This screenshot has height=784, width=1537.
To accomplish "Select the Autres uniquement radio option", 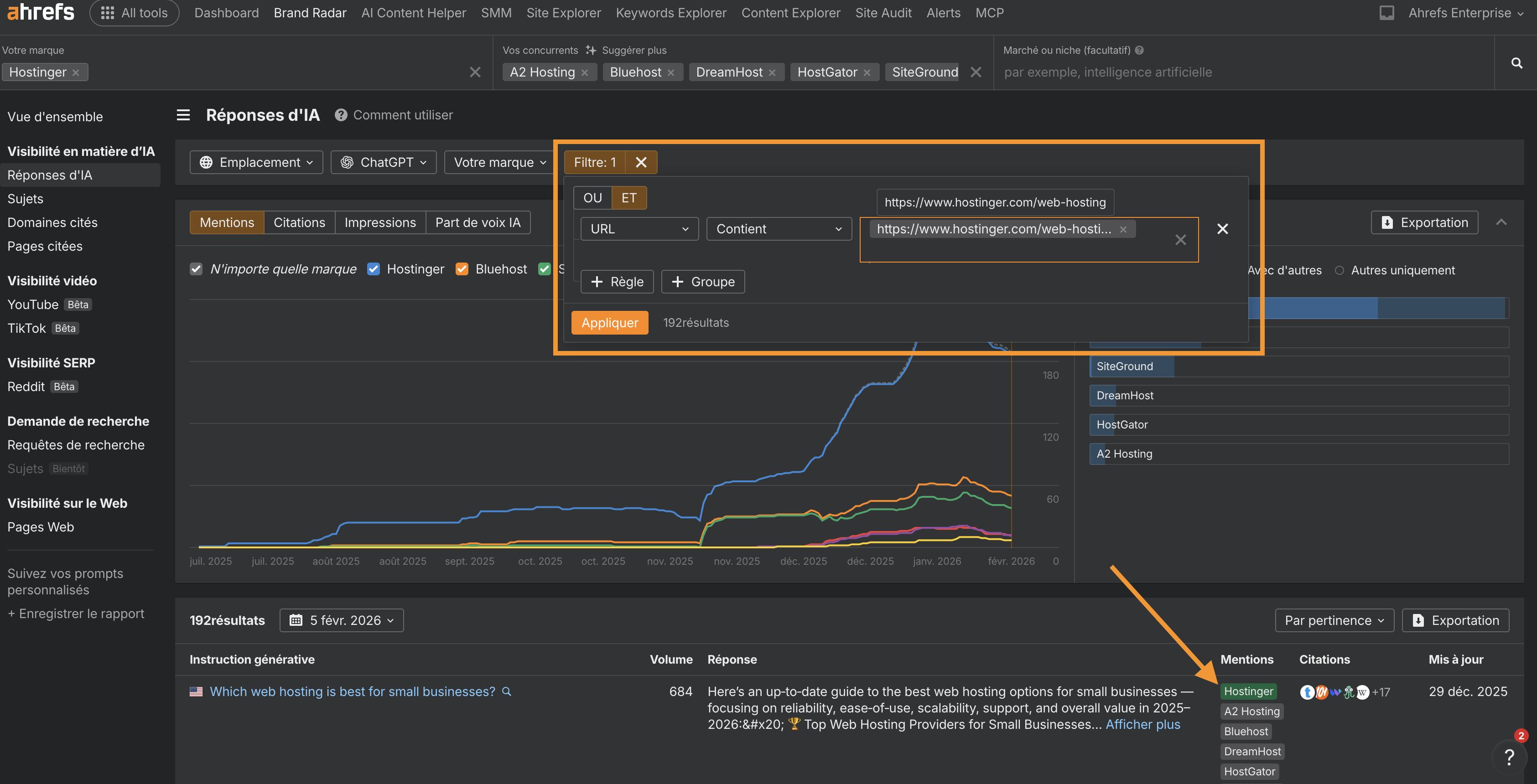I will [x=1340, y=270].
